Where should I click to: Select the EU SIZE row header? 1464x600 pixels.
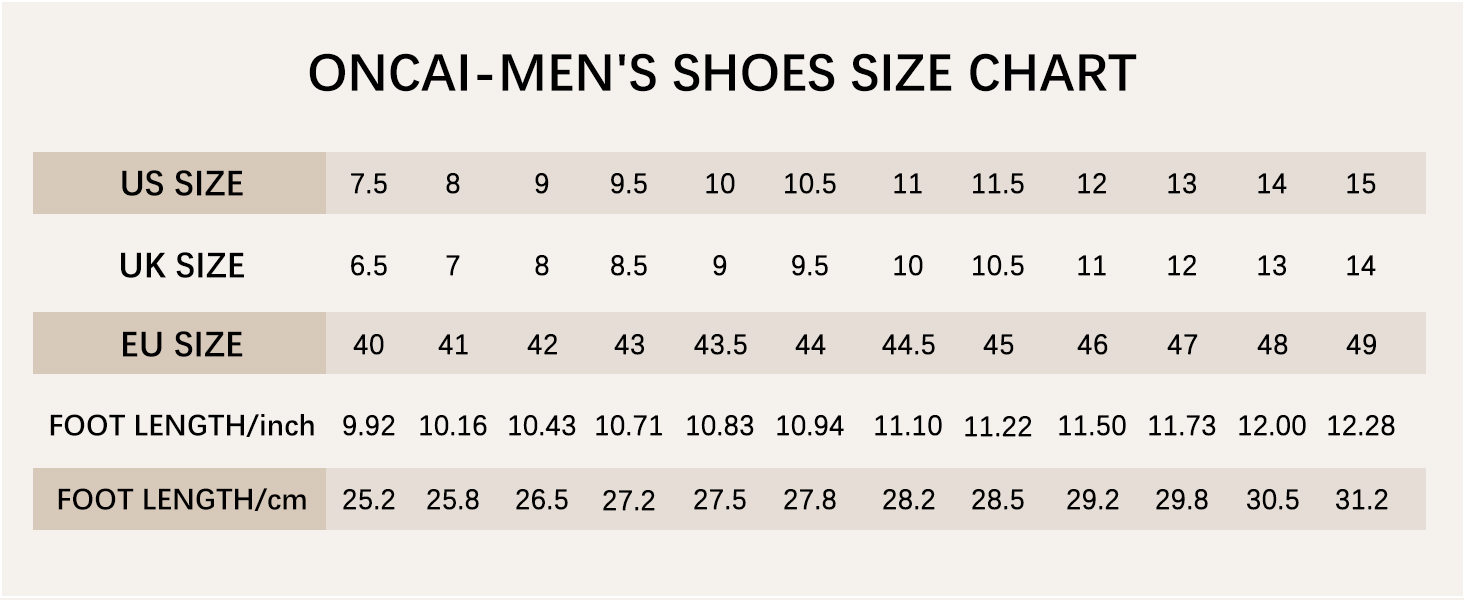(x=181, y=345)
